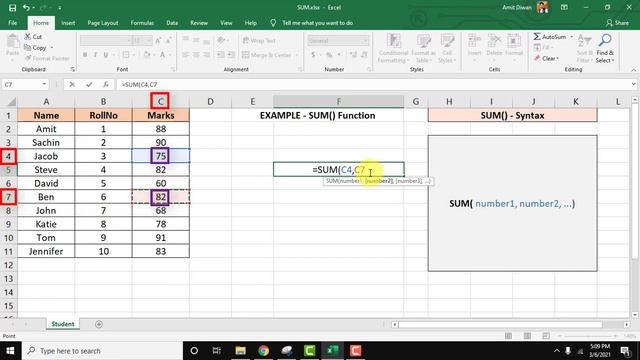Switch to the Insert tab
640x360 pixels.
pyautogui.click(x=68, y=23)
